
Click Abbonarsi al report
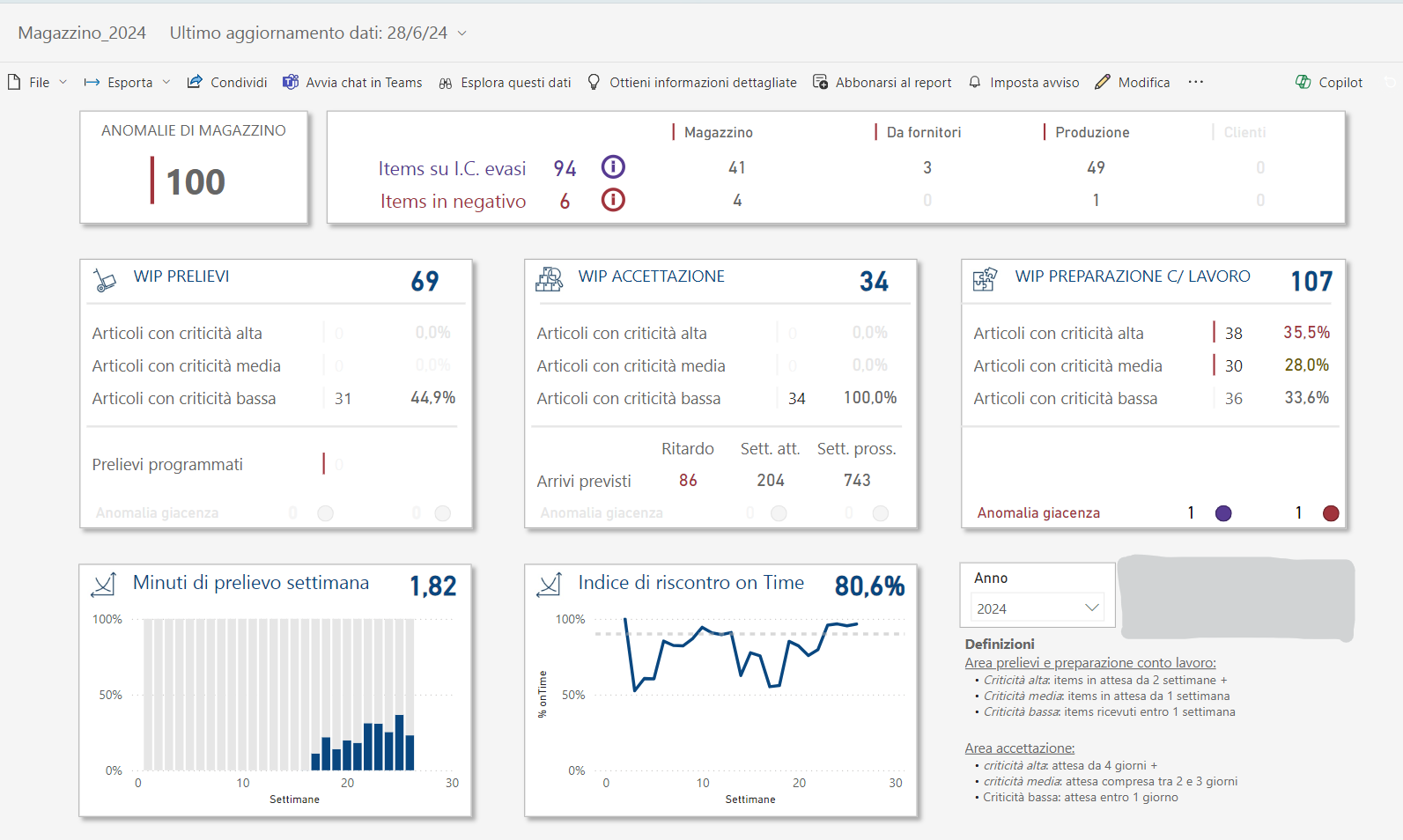click(882, 82)
